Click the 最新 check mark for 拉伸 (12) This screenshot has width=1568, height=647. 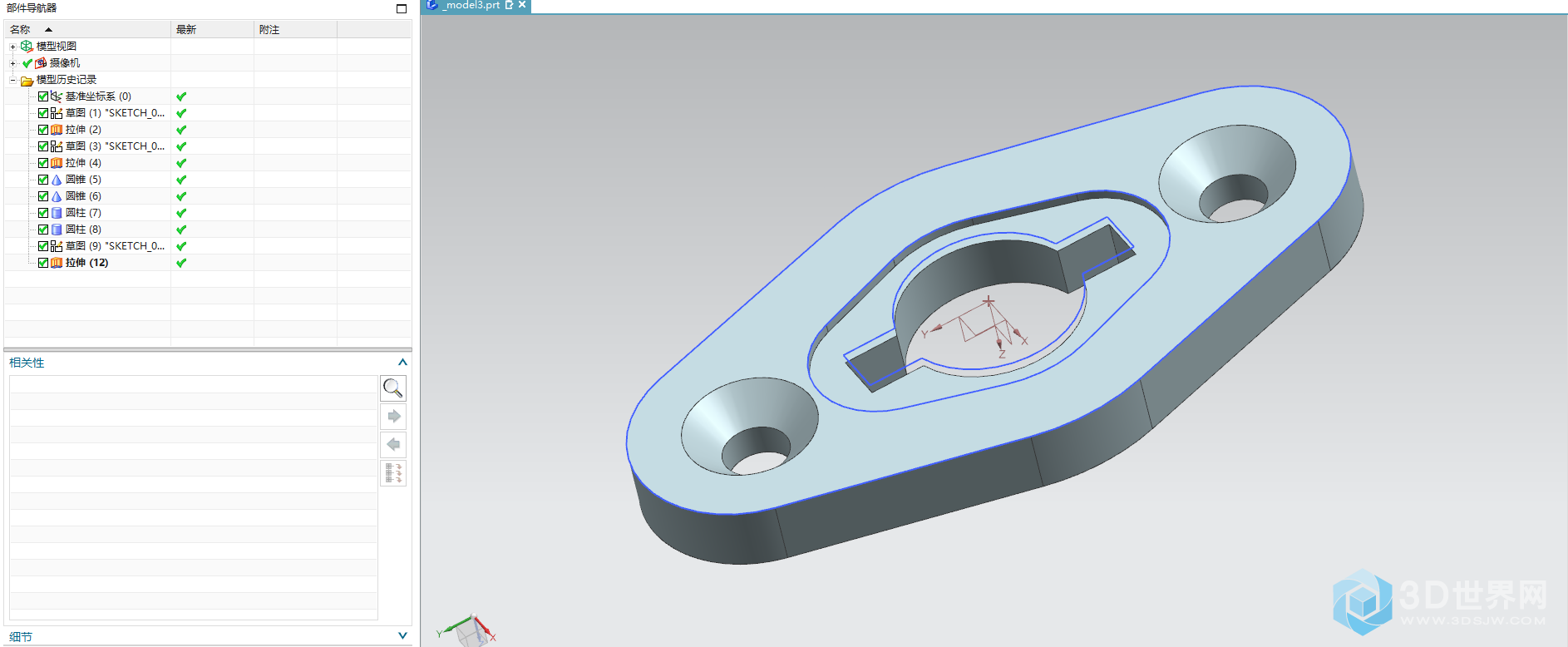[181, 263]
